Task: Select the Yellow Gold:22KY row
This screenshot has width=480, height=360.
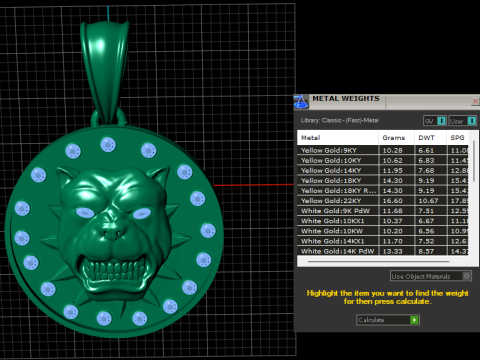Action: tap(383, 201)
